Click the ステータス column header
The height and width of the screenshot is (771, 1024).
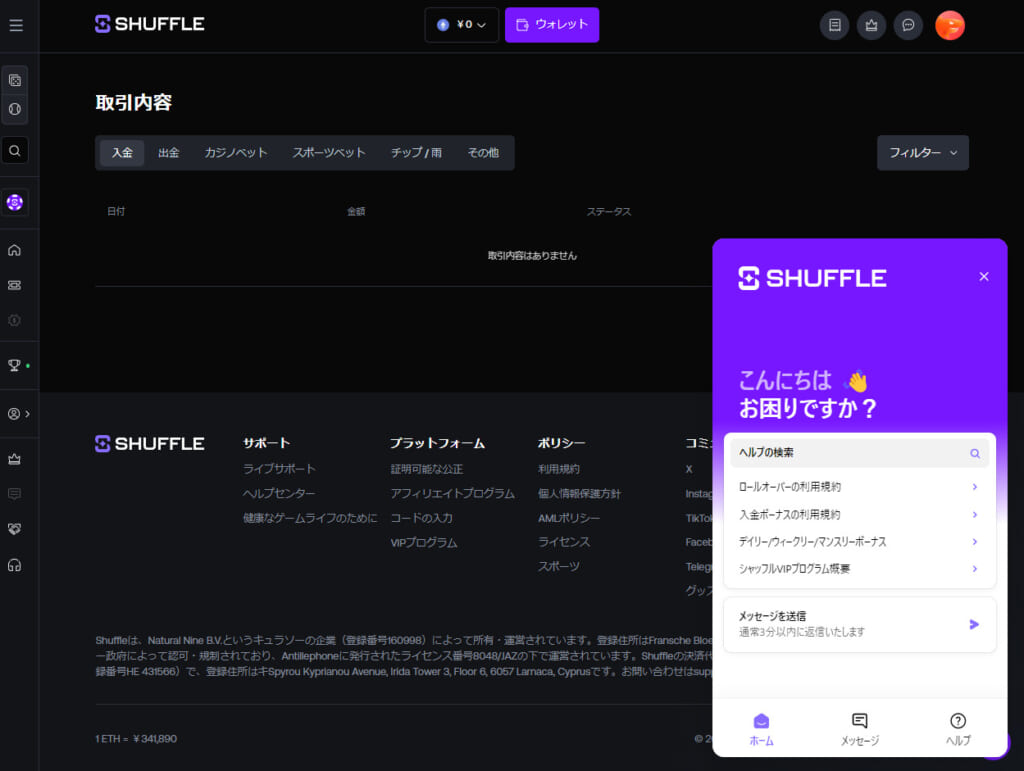(x=609, y=212)
